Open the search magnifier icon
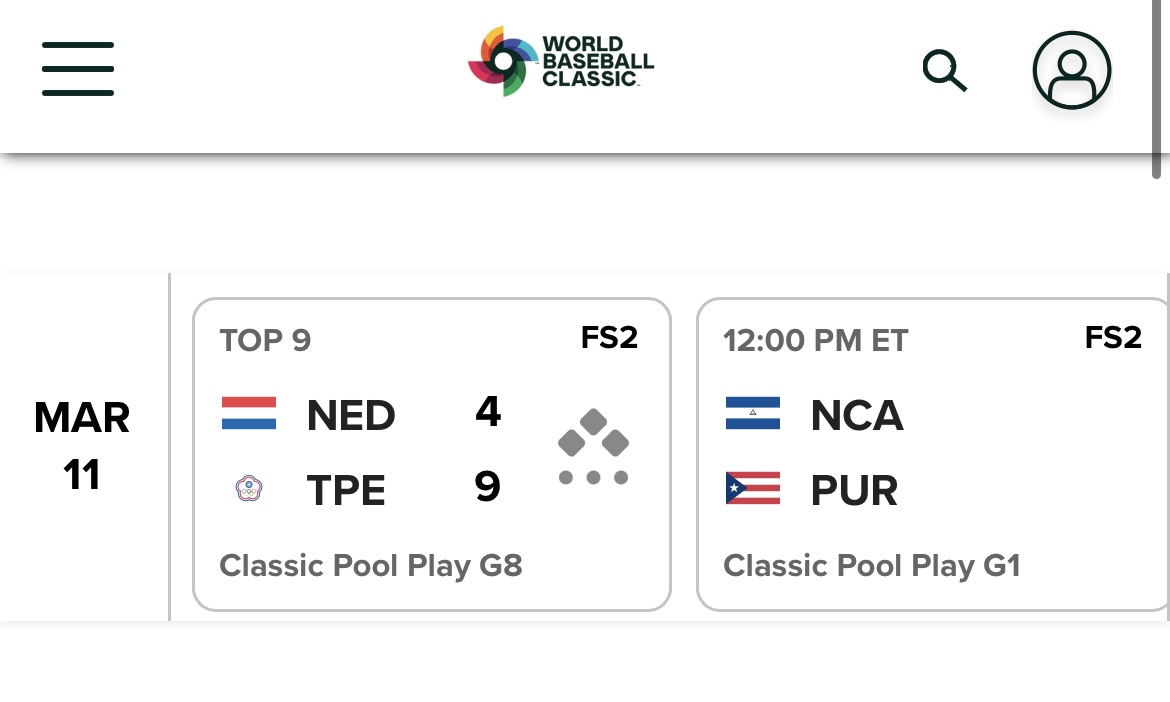 tap(945, 70)
